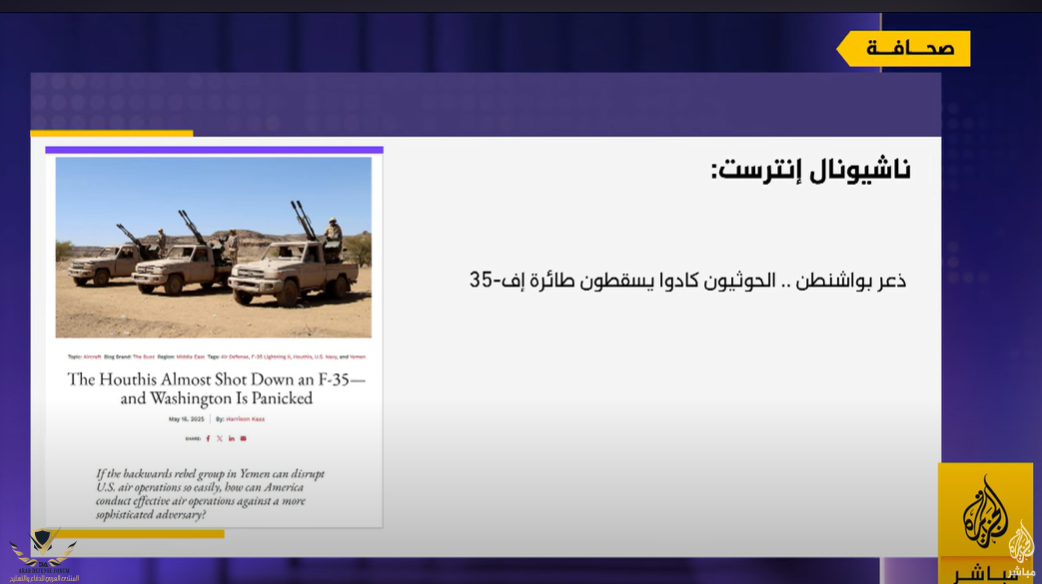Open author Harrison Kass link
This screenshot has width=1042, height=584.
pos(245,419)
